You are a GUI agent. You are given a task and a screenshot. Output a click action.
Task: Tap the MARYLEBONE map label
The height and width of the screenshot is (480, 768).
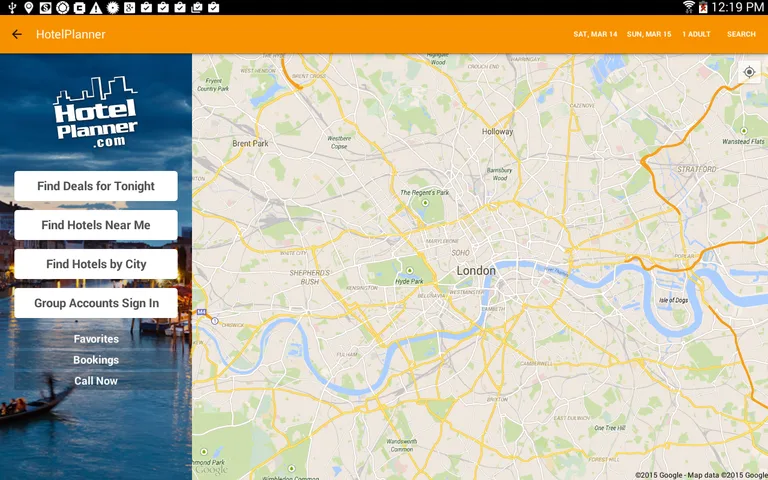[442, 241]
